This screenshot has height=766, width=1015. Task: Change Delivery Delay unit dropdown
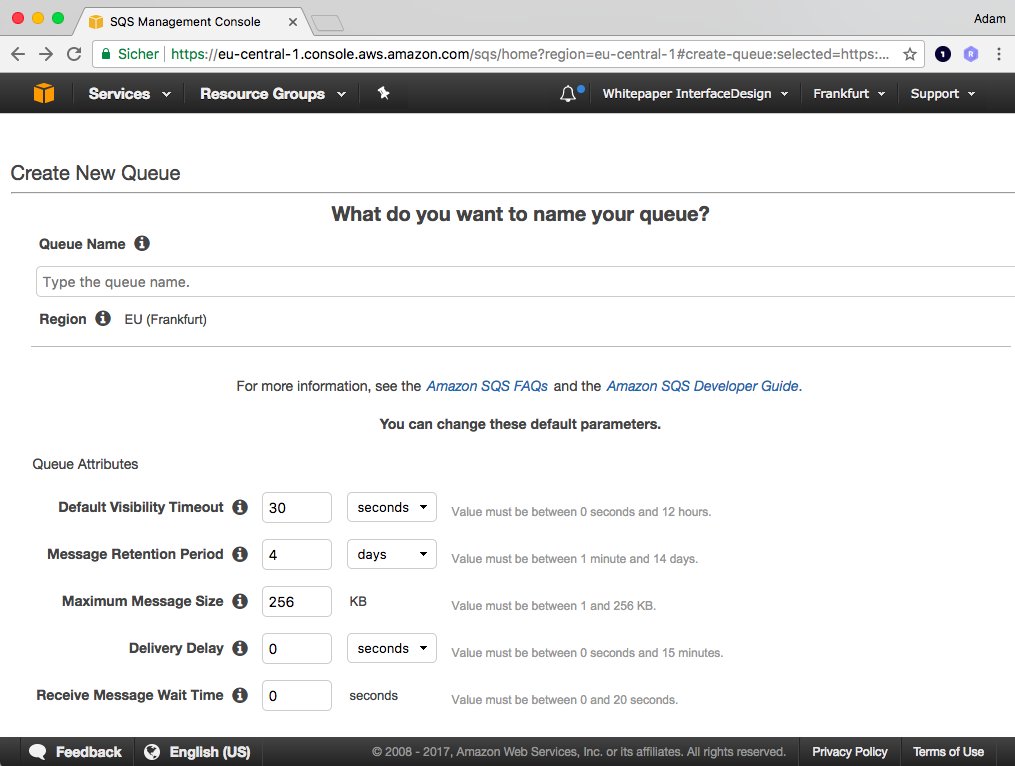click(x=392, y=648)
